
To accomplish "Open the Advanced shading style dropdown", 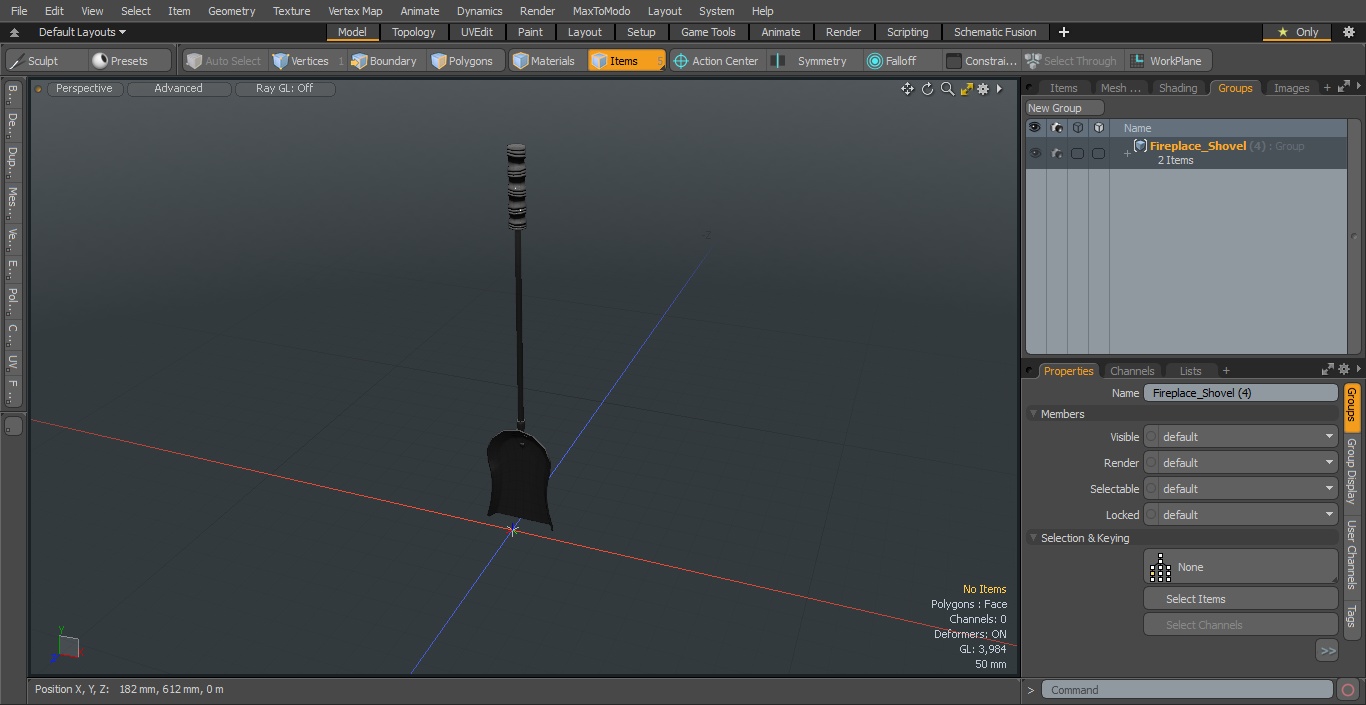I will [x=178, y=88].
